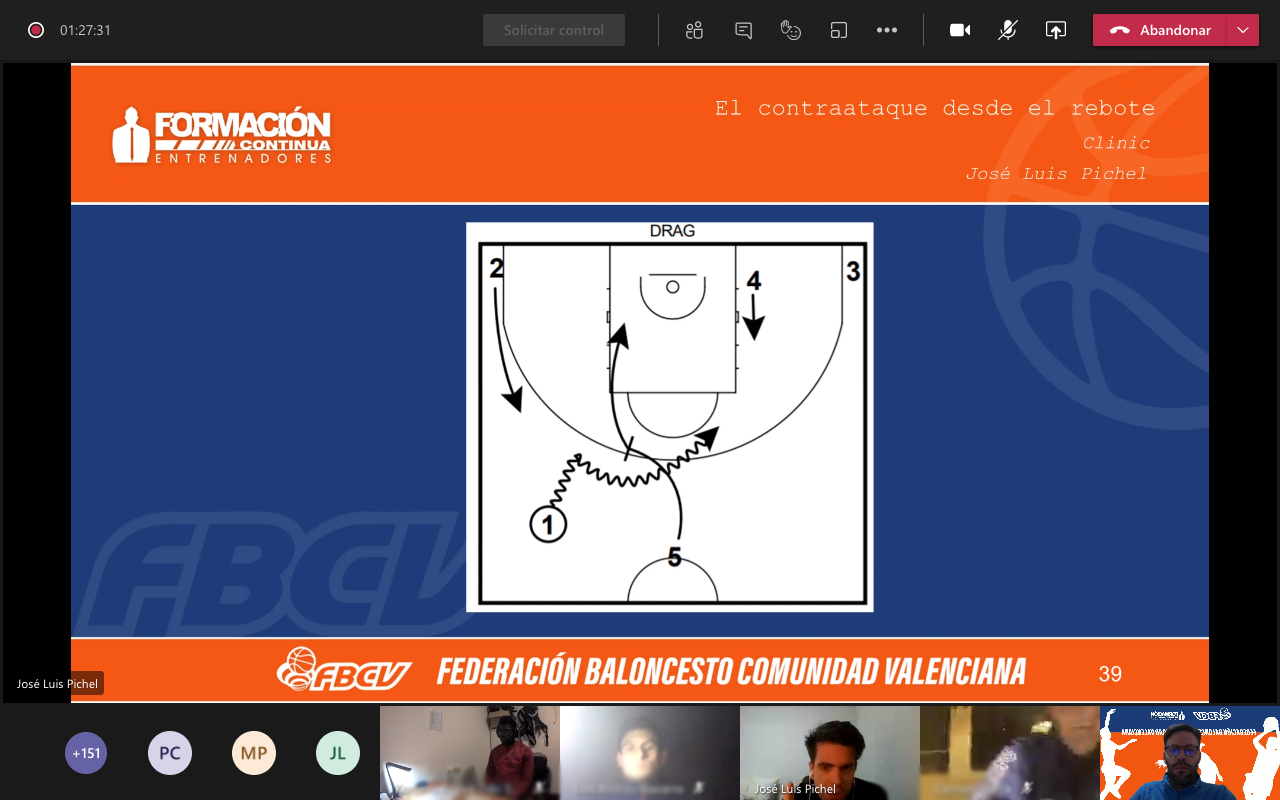Click player 5 in the court diagram
Viewport: 1280px width, 800px height.
click(x=674, y=558)
